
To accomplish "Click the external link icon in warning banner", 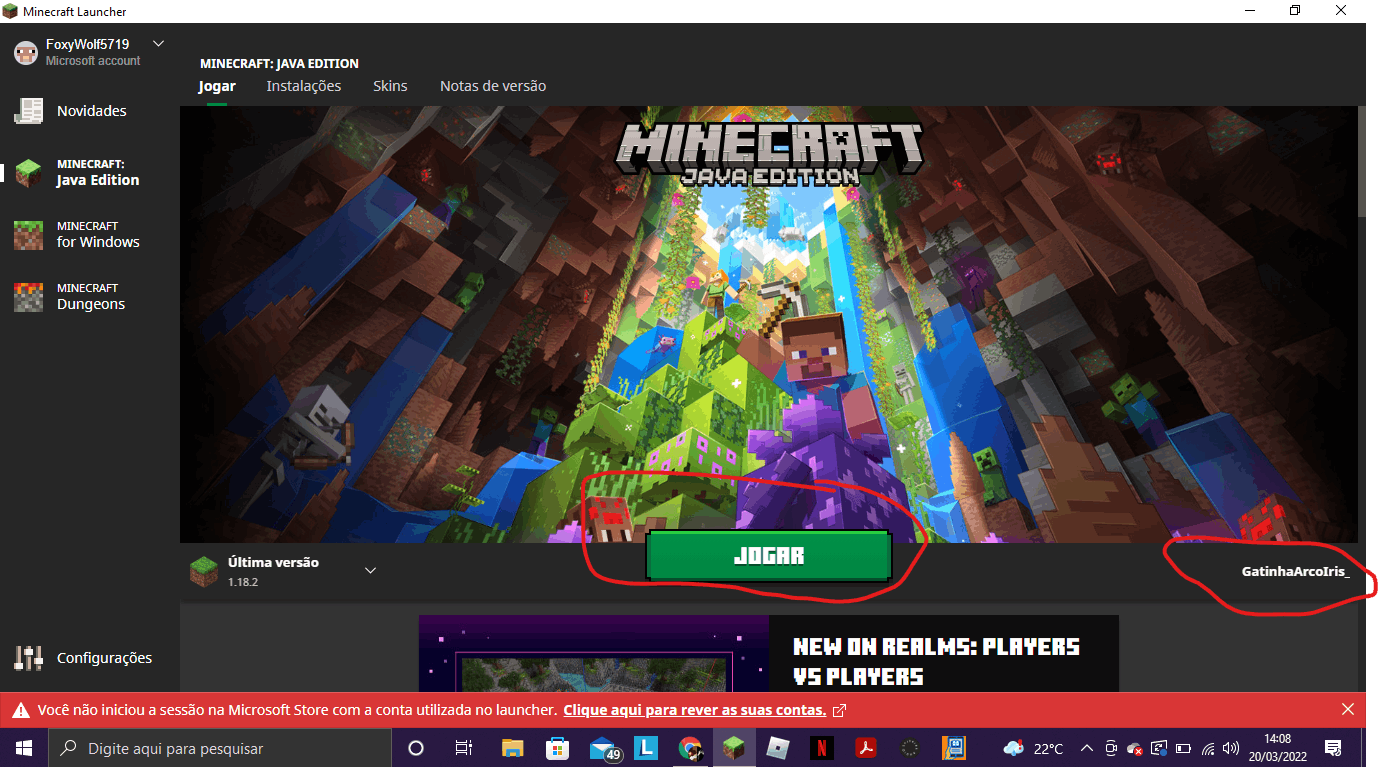I will pos(840,710).
